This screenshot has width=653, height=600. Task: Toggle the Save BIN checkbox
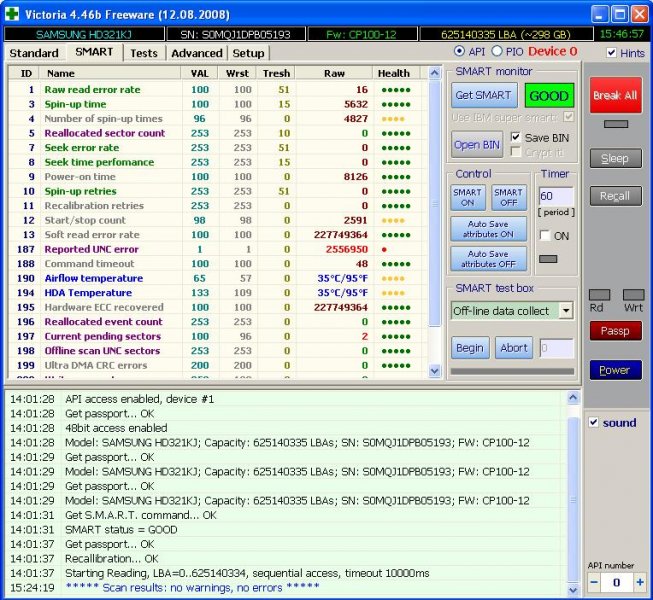[516, 137]
